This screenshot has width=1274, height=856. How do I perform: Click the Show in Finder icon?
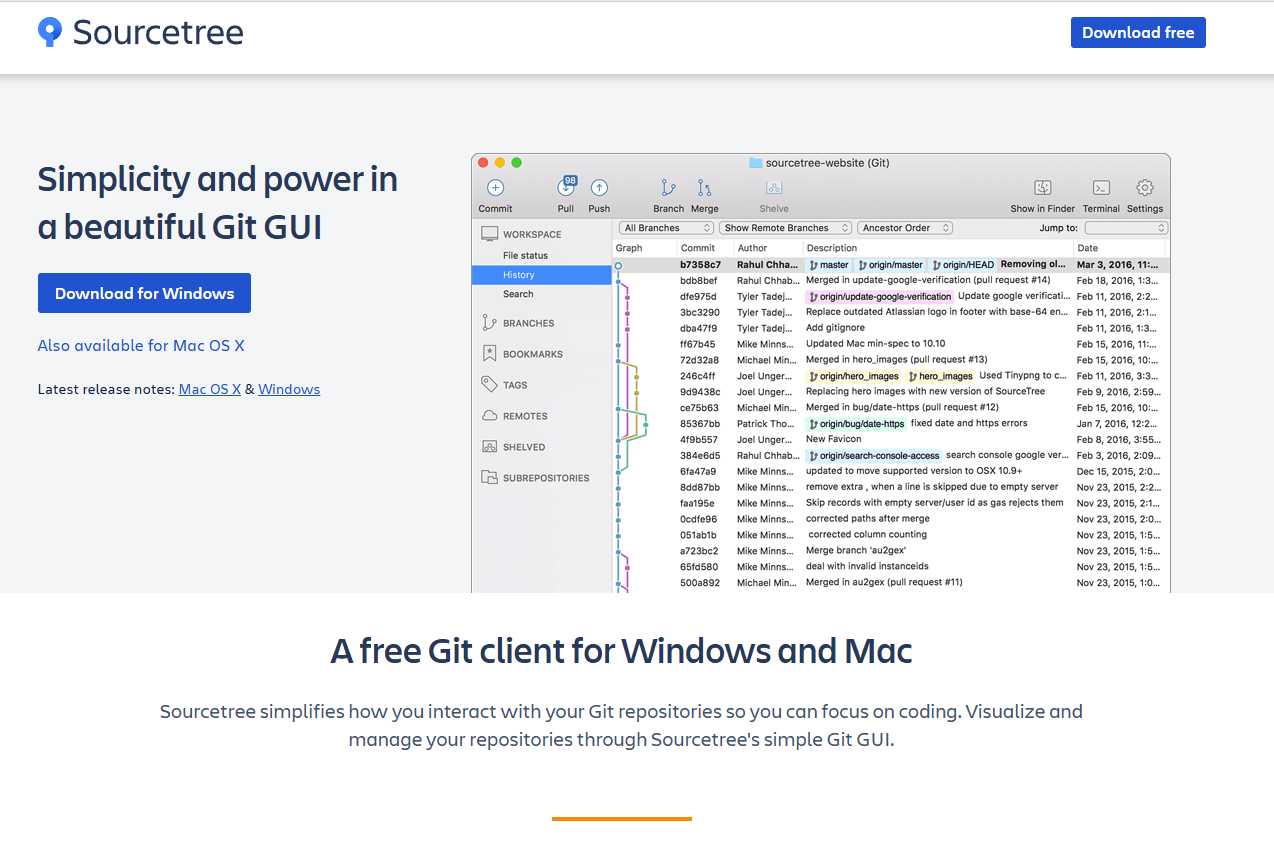[1043, 187]
